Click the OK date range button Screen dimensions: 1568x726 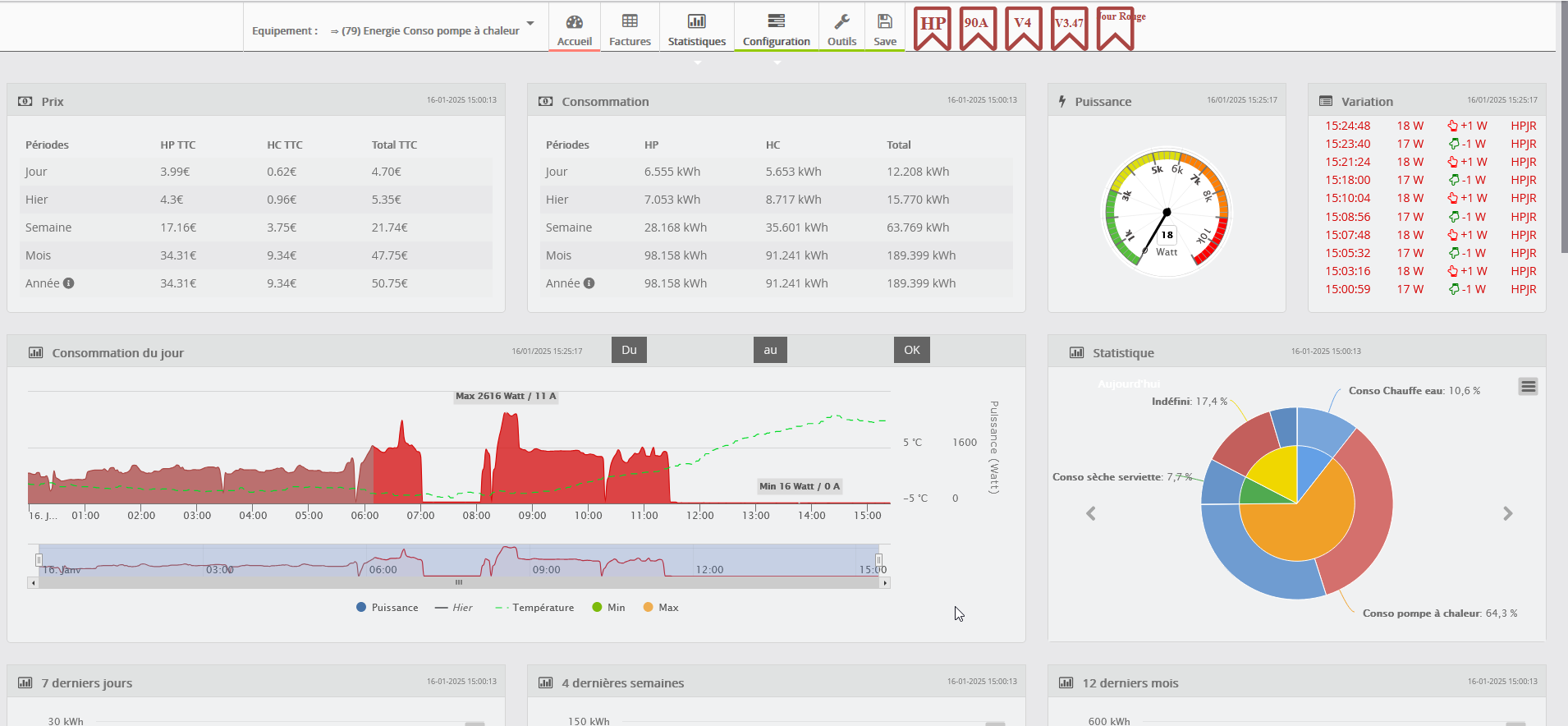click(911, 350)
